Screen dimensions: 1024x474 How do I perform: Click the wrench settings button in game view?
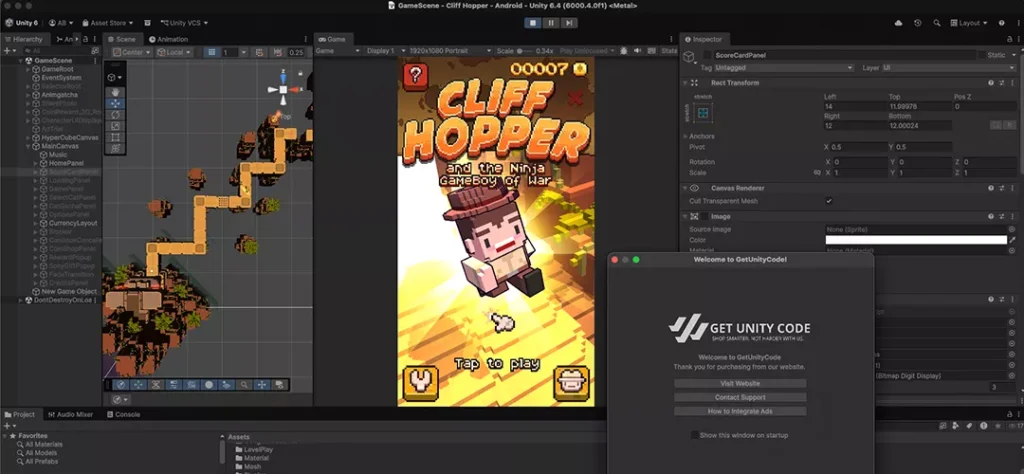(420, 383)
